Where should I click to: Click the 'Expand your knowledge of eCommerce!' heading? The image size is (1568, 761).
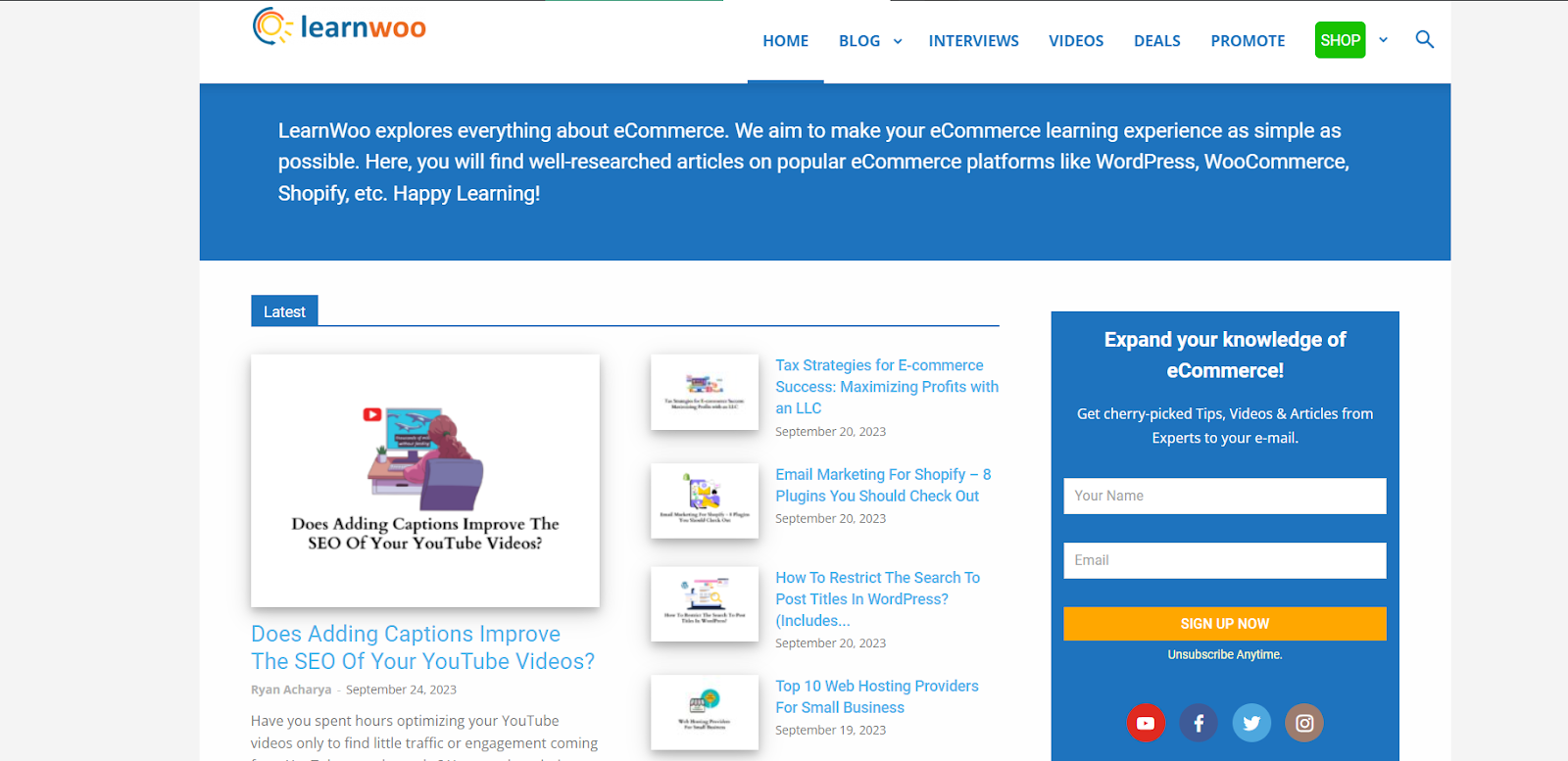pos(1225,355)
